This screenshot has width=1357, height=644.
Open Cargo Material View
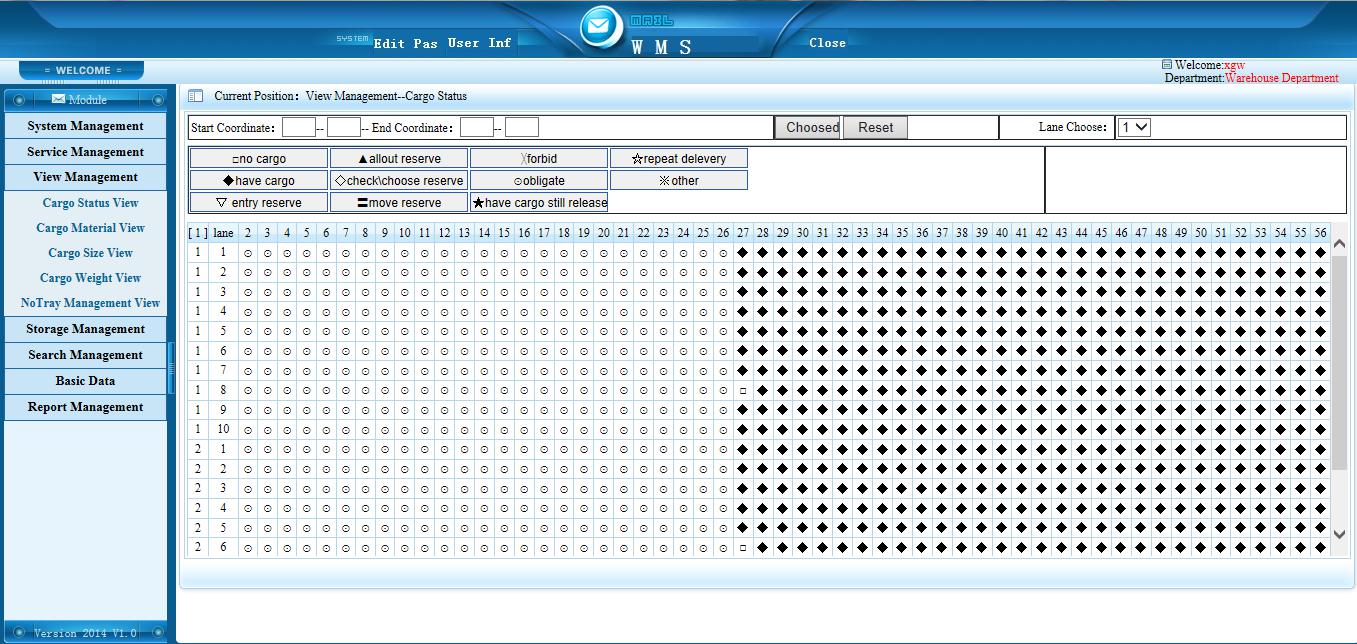[90, 228]
